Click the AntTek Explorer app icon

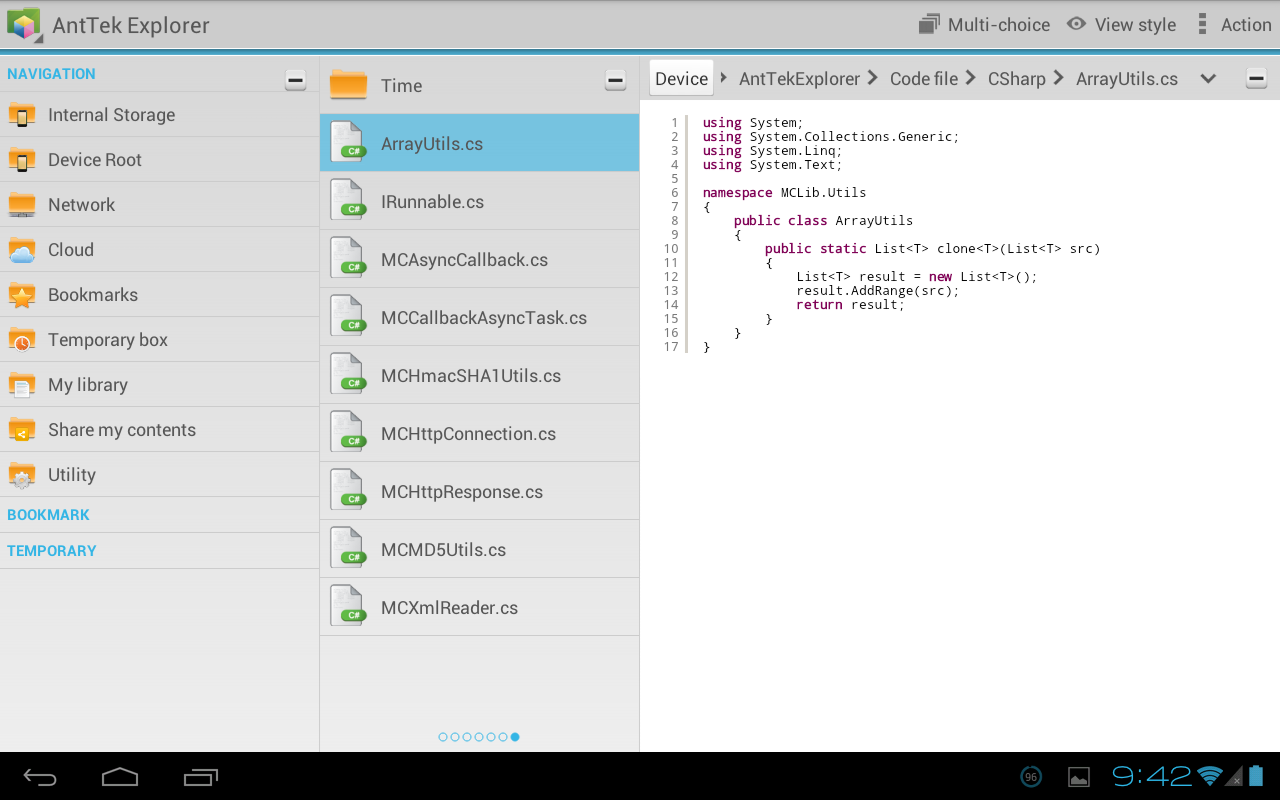(24, 24)
